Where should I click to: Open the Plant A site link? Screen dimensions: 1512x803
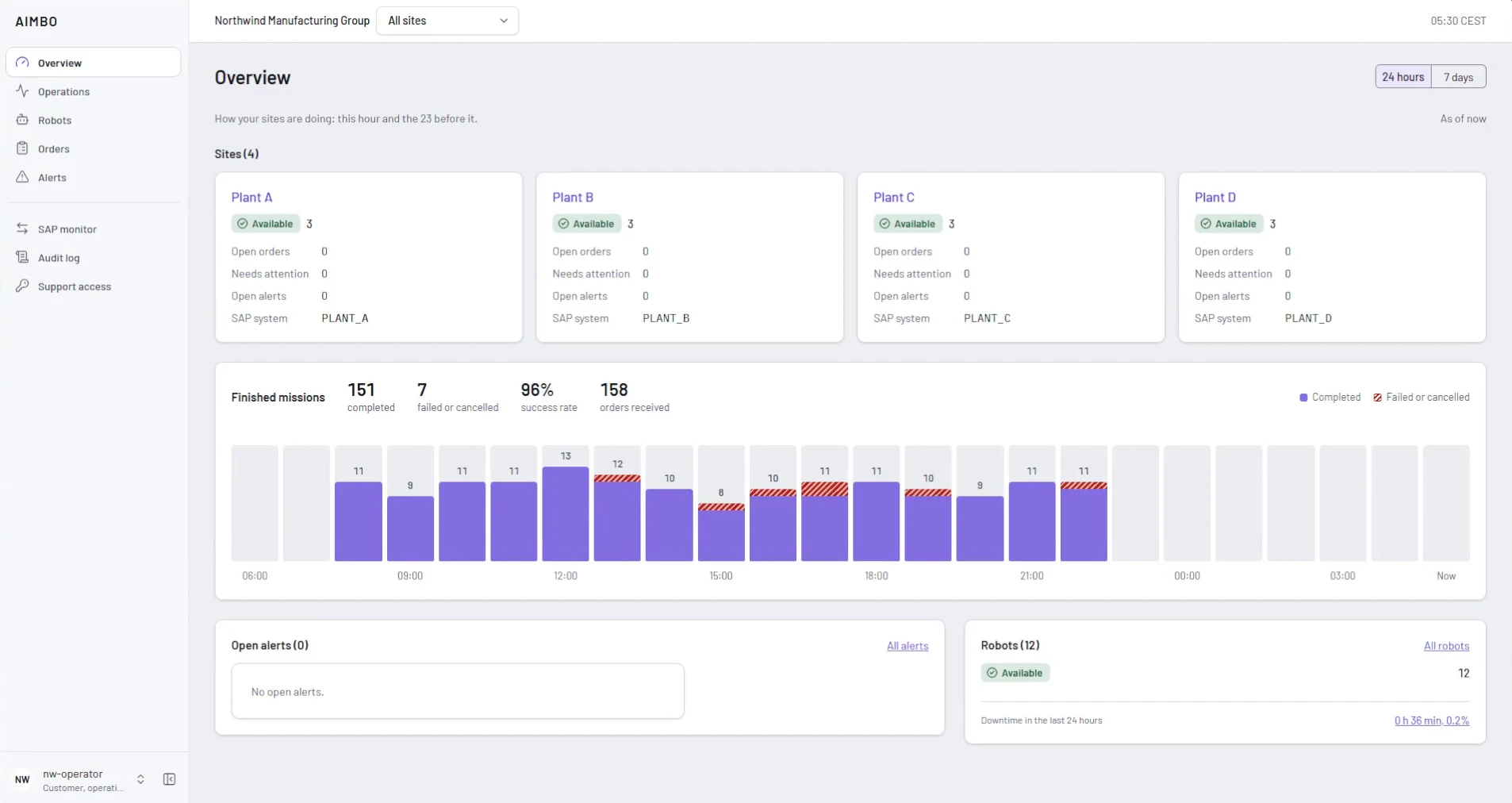coord(251,198)
